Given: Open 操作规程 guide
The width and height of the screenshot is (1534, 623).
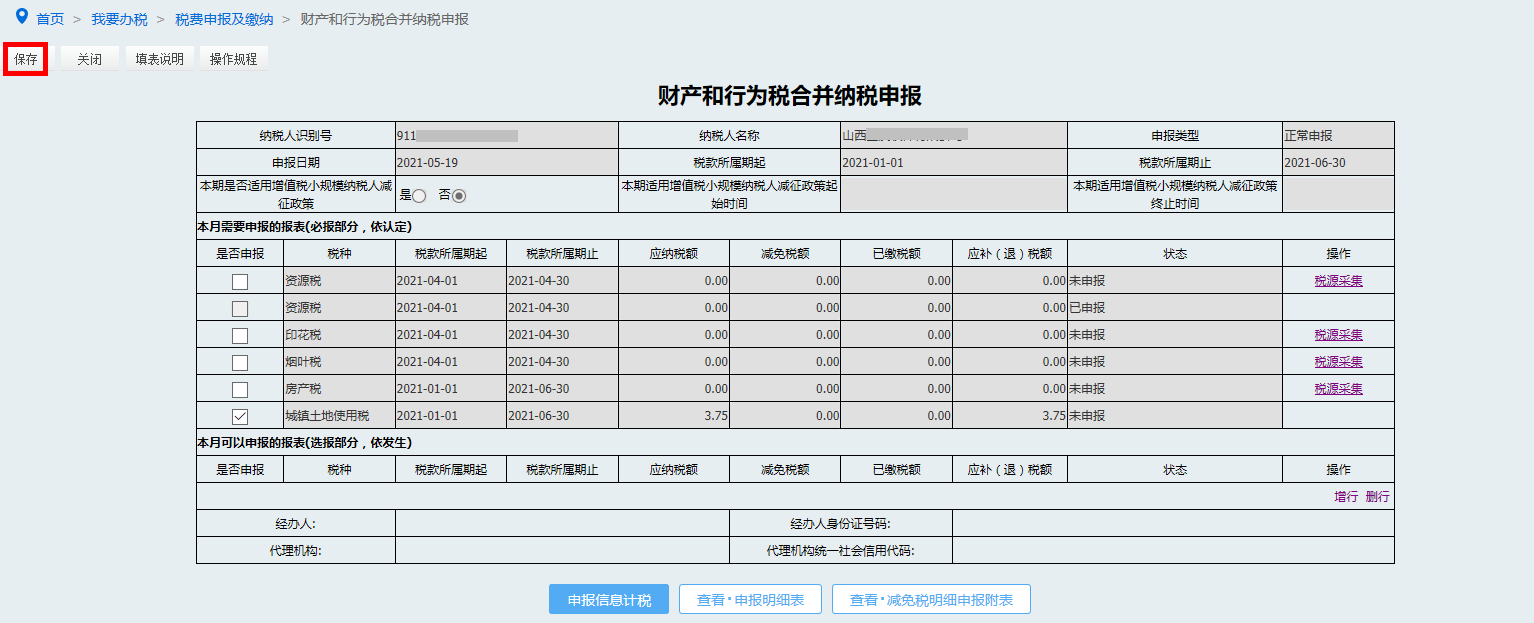Looking at the screenshot, I should [234, 59].
